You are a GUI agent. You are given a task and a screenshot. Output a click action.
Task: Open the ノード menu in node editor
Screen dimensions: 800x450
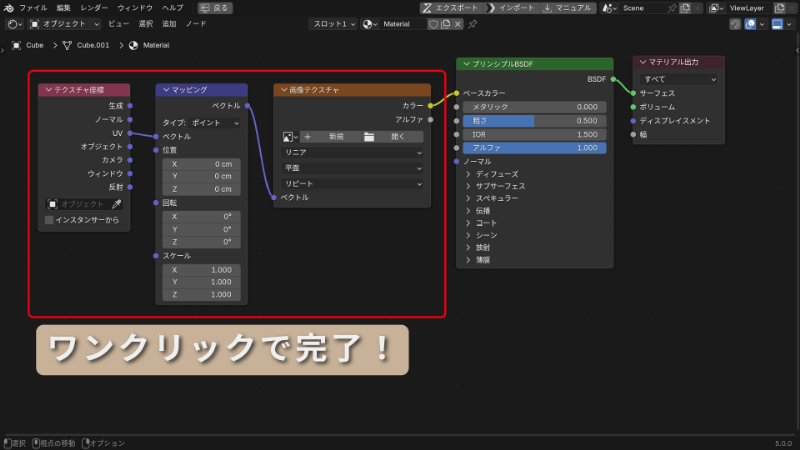point(196,24)
